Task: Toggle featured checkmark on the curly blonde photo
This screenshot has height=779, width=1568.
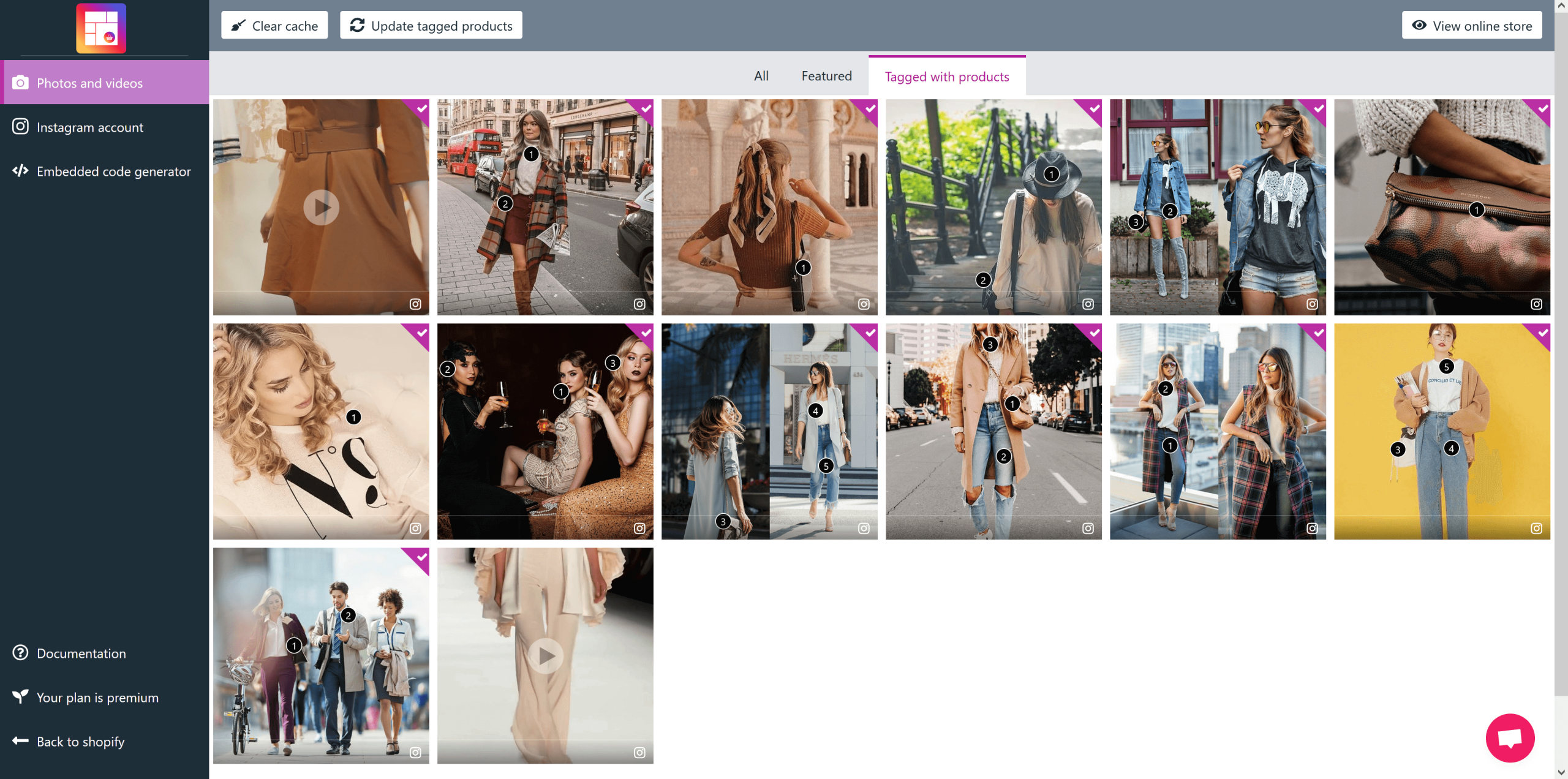Action: click(422, 333)
